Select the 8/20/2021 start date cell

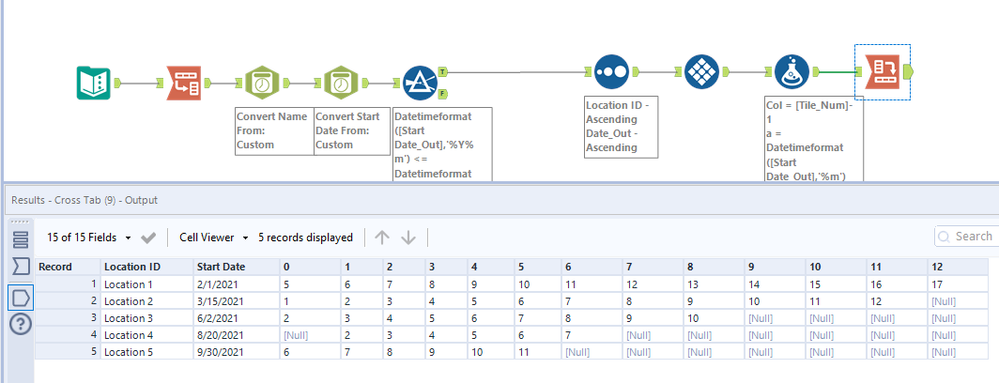pos(236,335)
